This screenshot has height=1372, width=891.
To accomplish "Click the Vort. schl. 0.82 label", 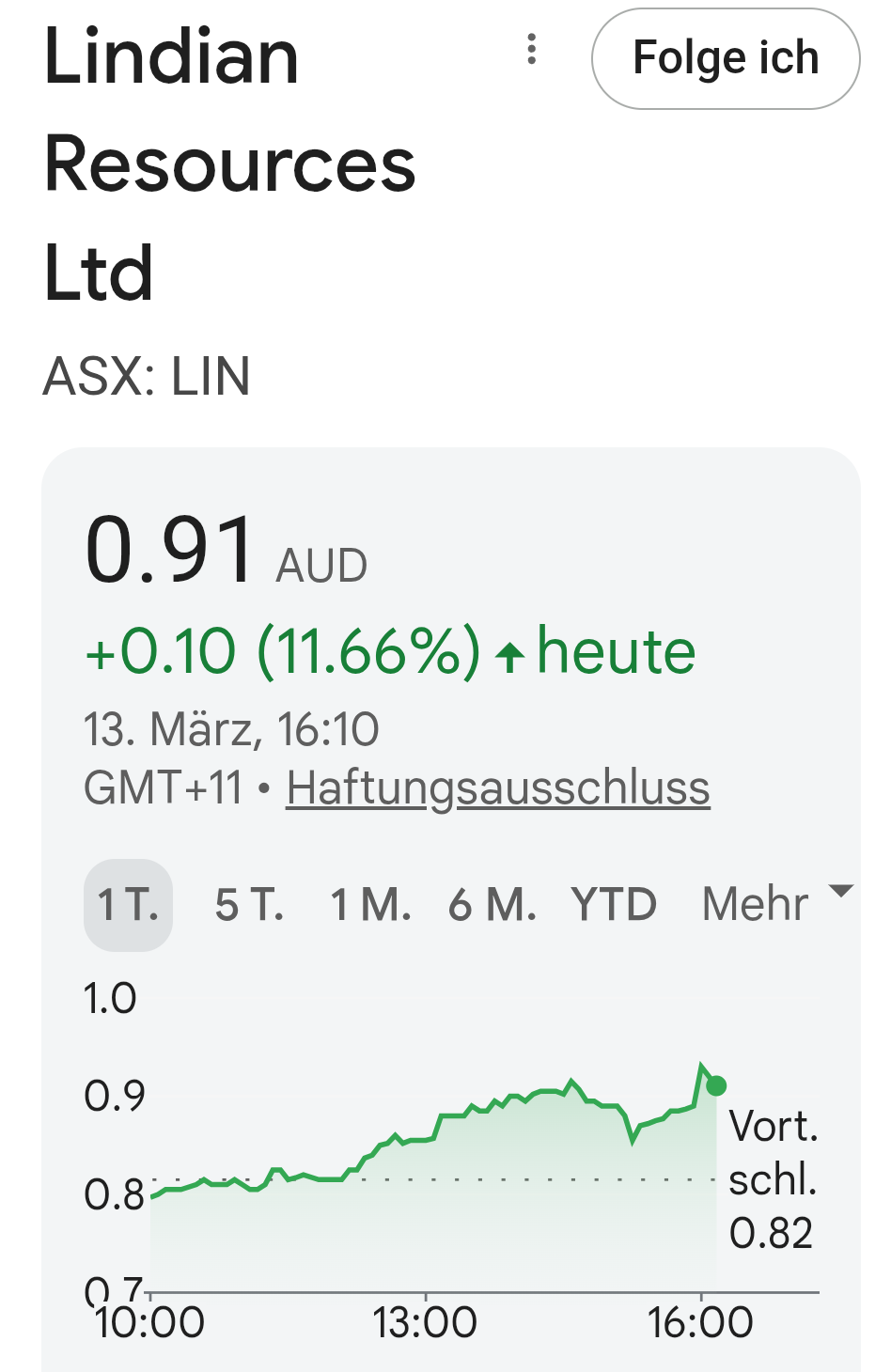I will tap(773, 1179).
